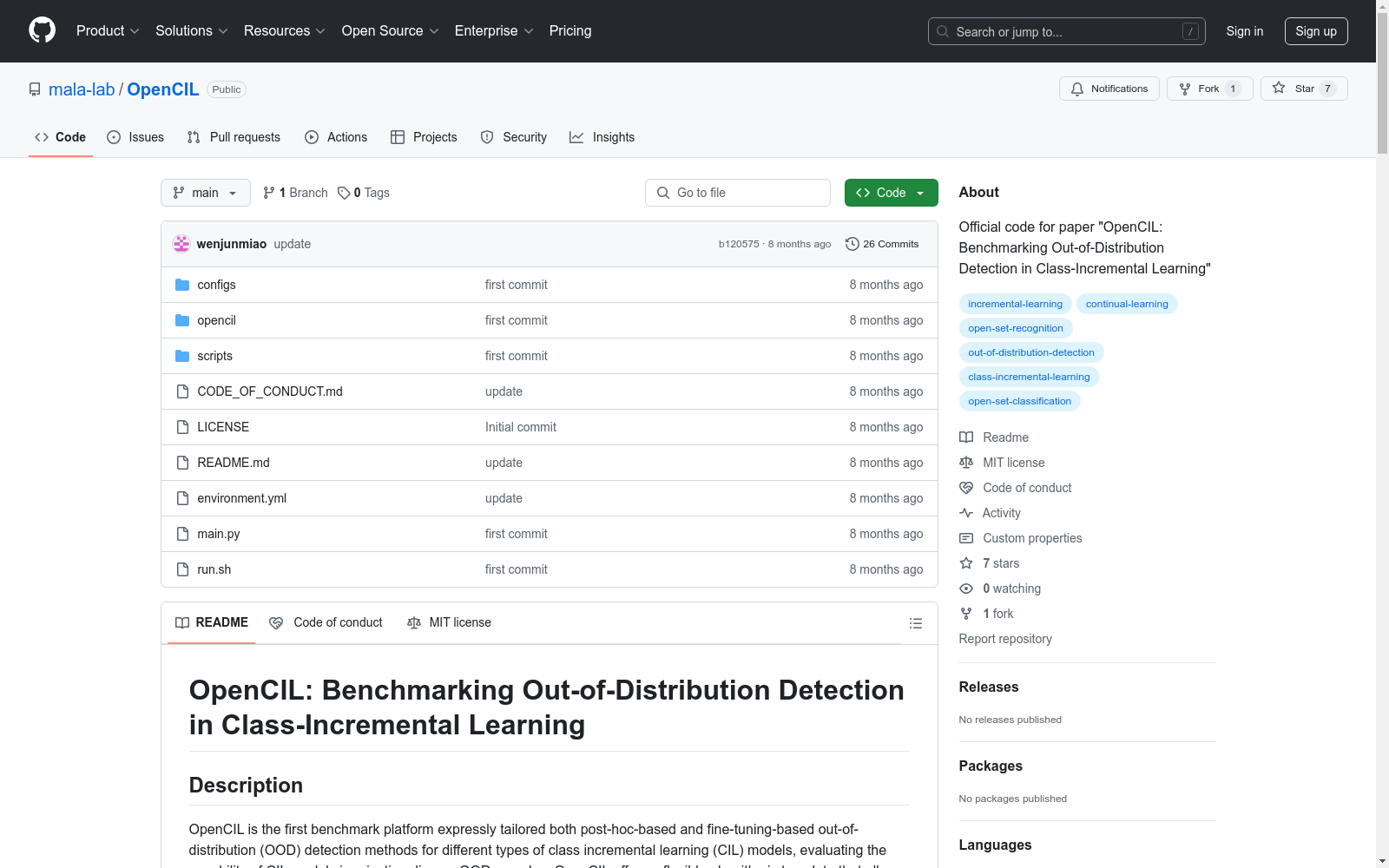Click the continual-learning topic tag
This screenshot has width=1389, height=868.
(1127, 304)
